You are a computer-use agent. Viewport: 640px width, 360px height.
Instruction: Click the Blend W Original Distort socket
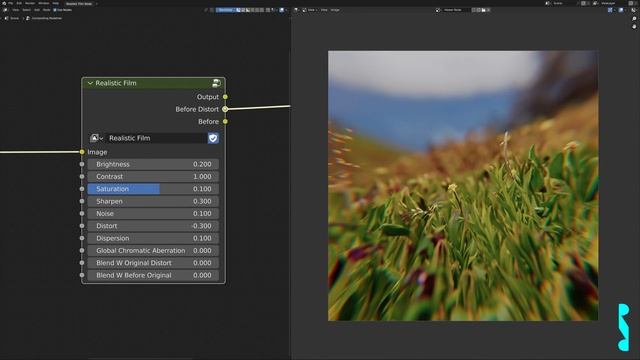82,263
